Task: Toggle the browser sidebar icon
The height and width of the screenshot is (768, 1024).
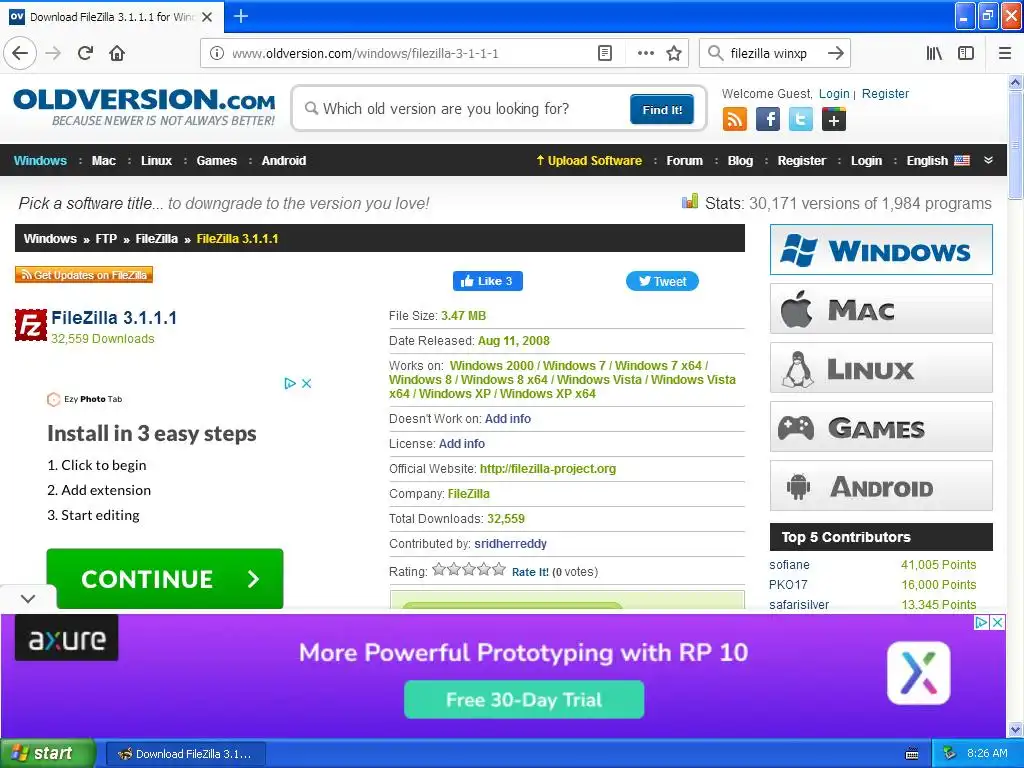Action: coord(966,53)
